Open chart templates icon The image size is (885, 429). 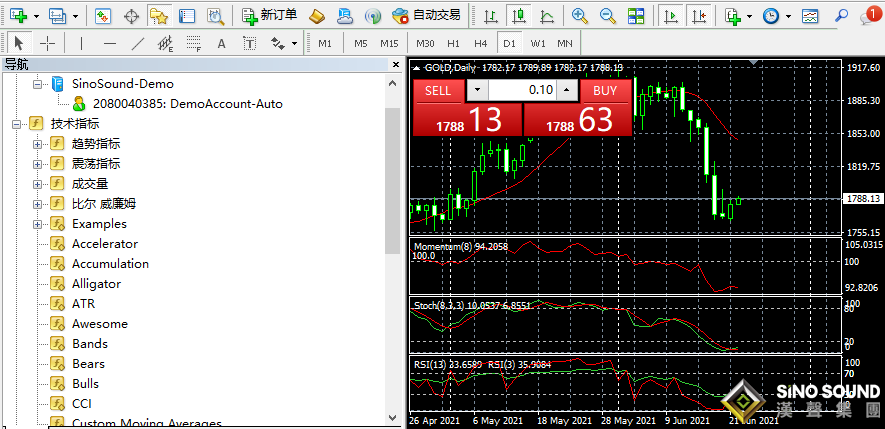click(810, 16)
